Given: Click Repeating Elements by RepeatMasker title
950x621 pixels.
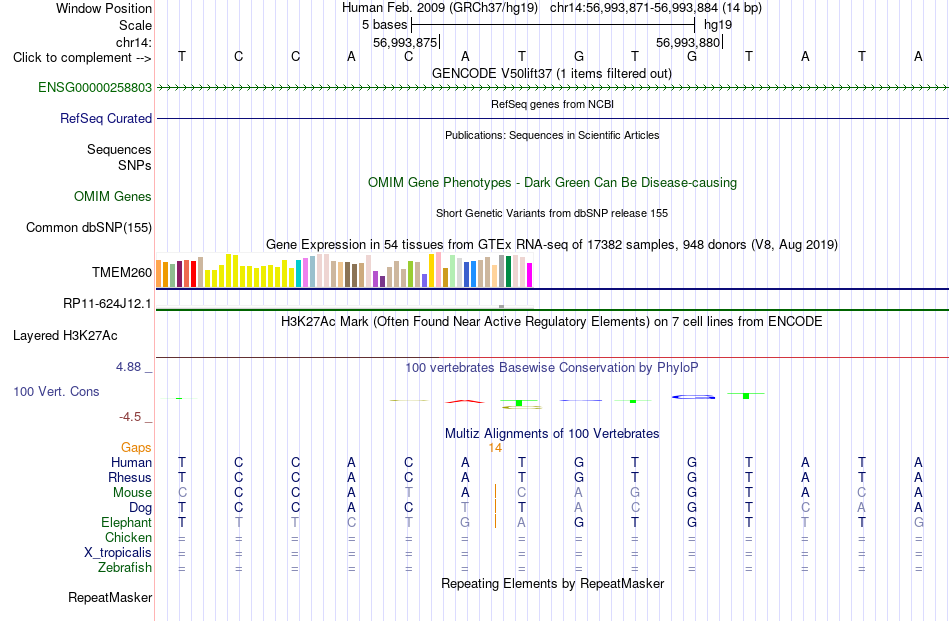Looking at the screenshot, I should point(553,583).
